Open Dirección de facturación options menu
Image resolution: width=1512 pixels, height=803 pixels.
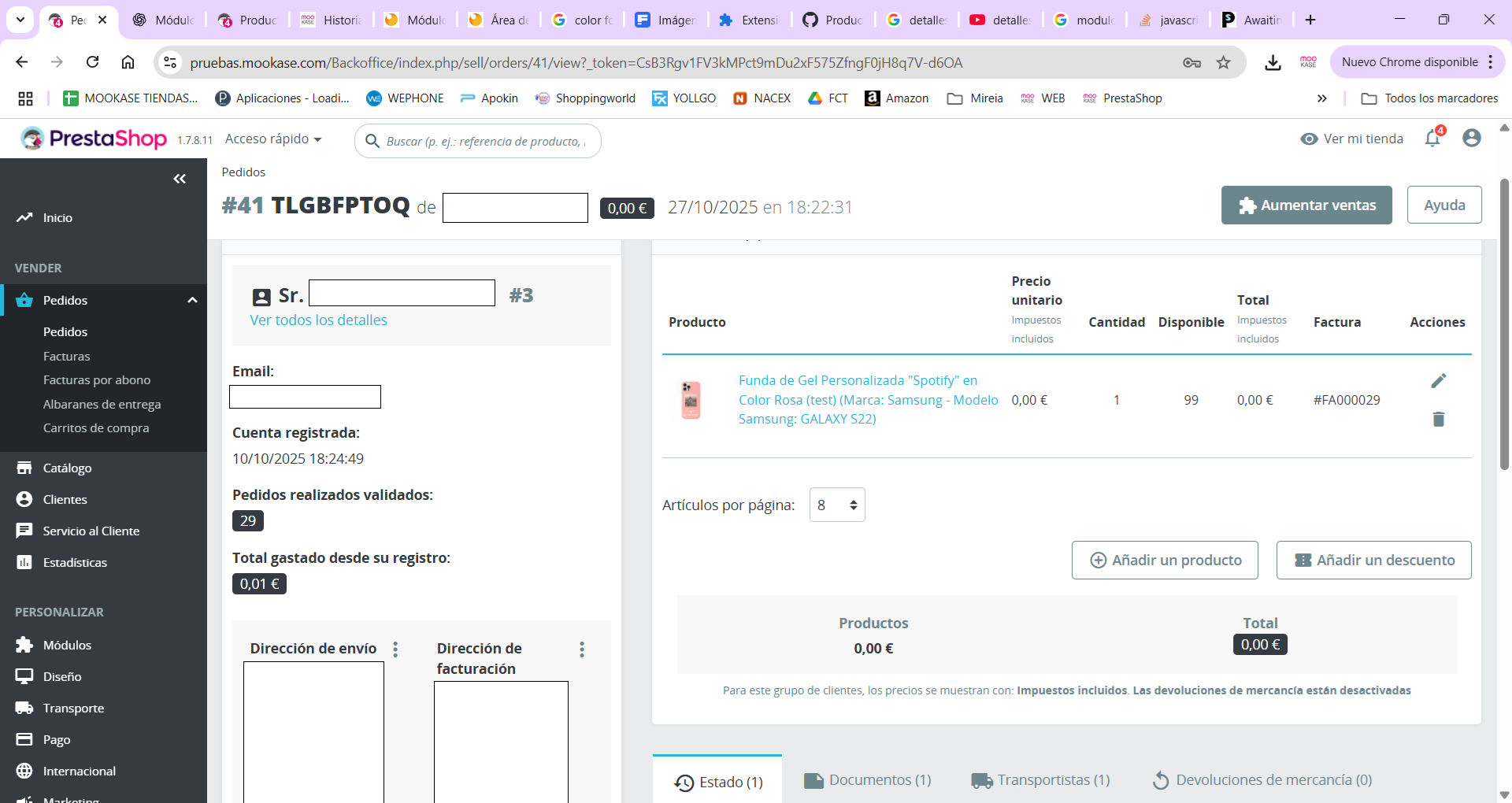coord(582,649)
